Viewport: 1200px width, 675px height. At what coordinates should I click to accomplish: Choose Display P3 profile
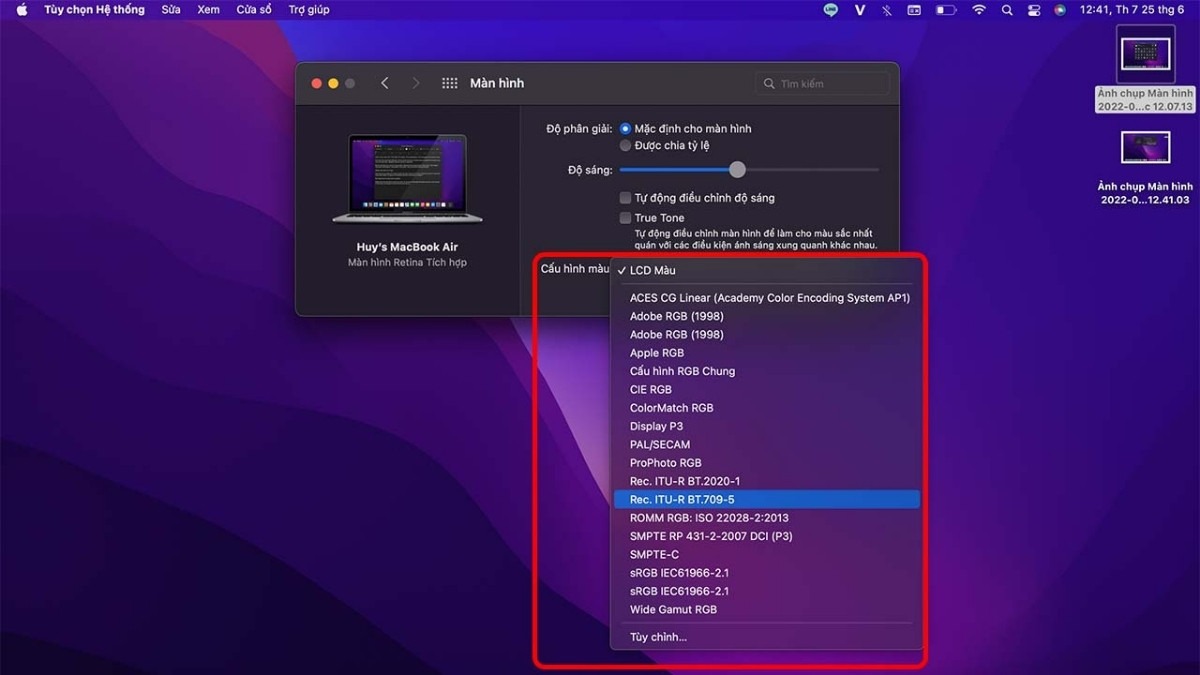[x=767, y=426]
